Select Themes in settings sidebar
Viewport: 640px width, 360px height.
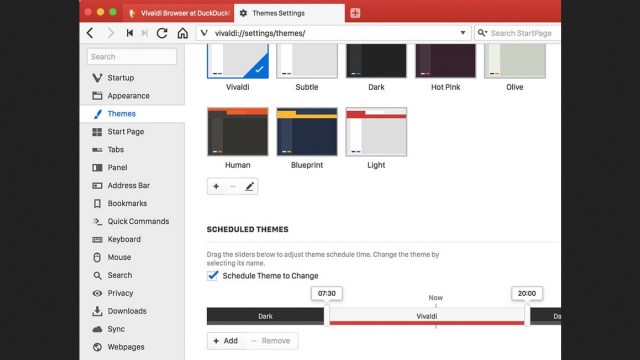(x=132, y=113)
